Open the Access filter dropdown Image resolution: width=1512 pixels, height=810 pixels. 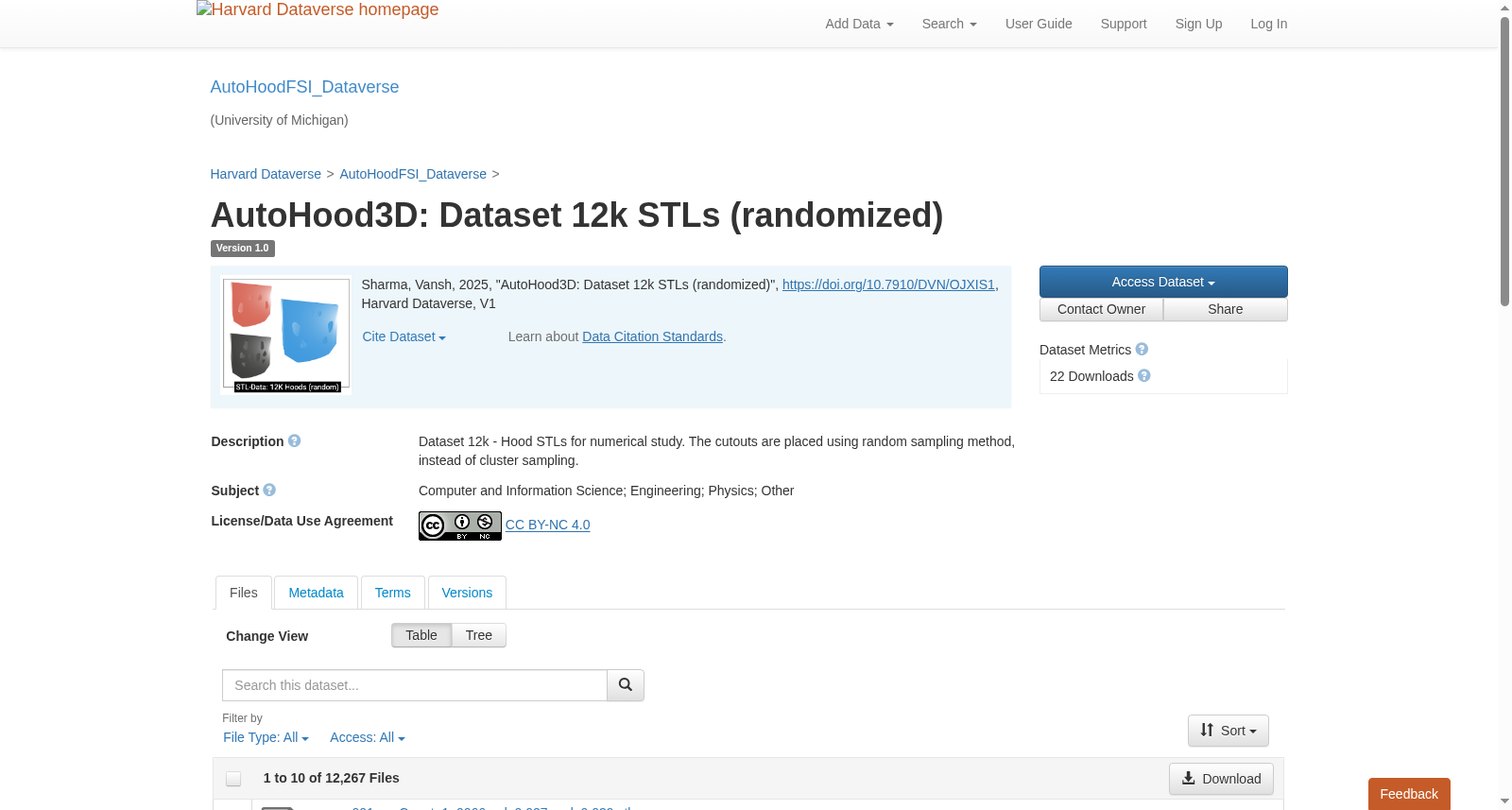pos(368,738)
